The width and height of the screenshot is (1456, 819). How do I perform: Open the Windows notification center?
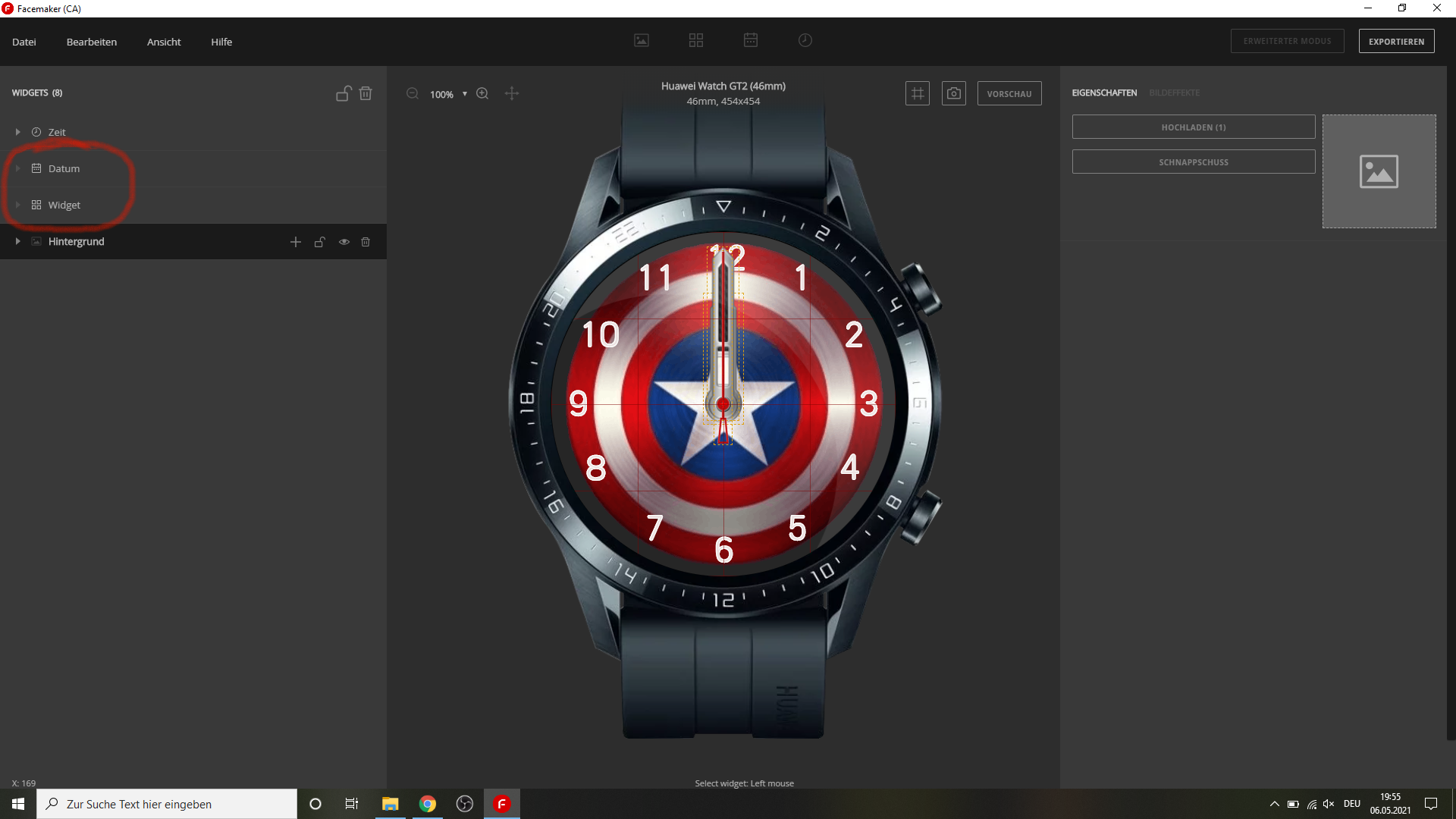(1431, 804)
